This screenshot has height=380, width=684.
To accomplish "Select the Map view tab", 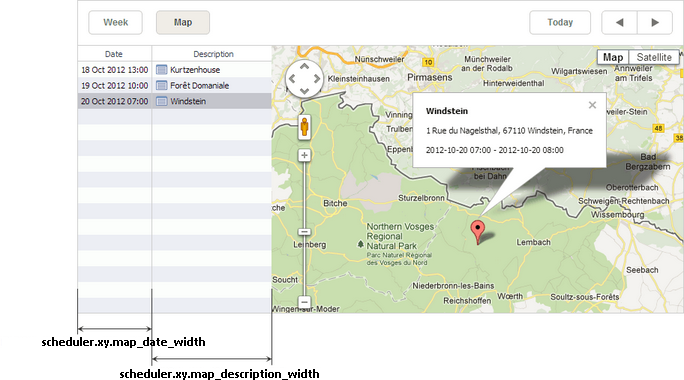I will (x=183, y=22).
